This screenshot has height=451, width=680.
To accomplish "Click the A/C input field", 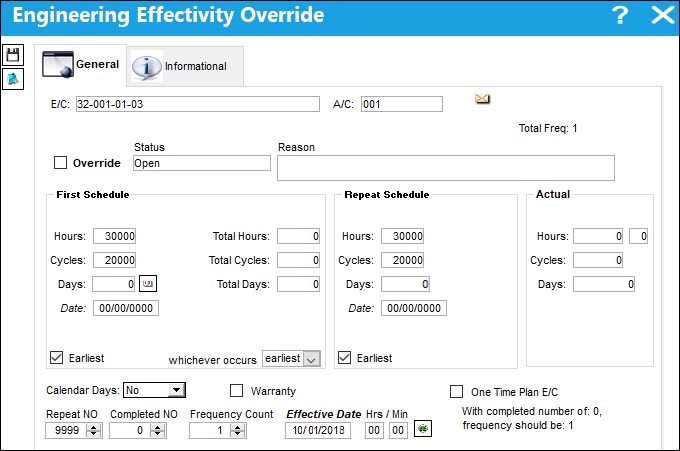I will (x=402, y=104).
